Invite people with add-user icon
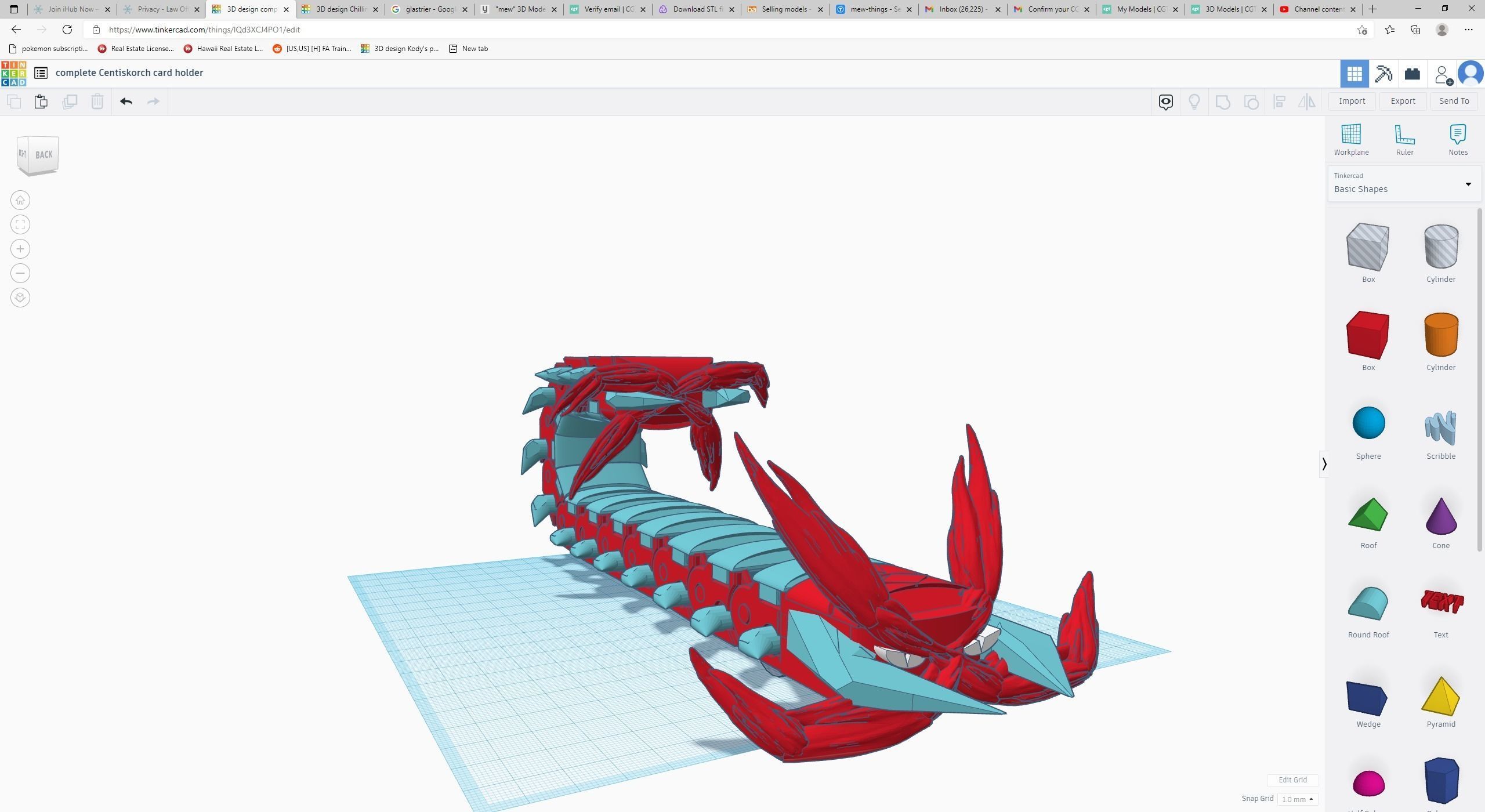The height and width of the screenshot is (812, 1485). pos(1443,74)
